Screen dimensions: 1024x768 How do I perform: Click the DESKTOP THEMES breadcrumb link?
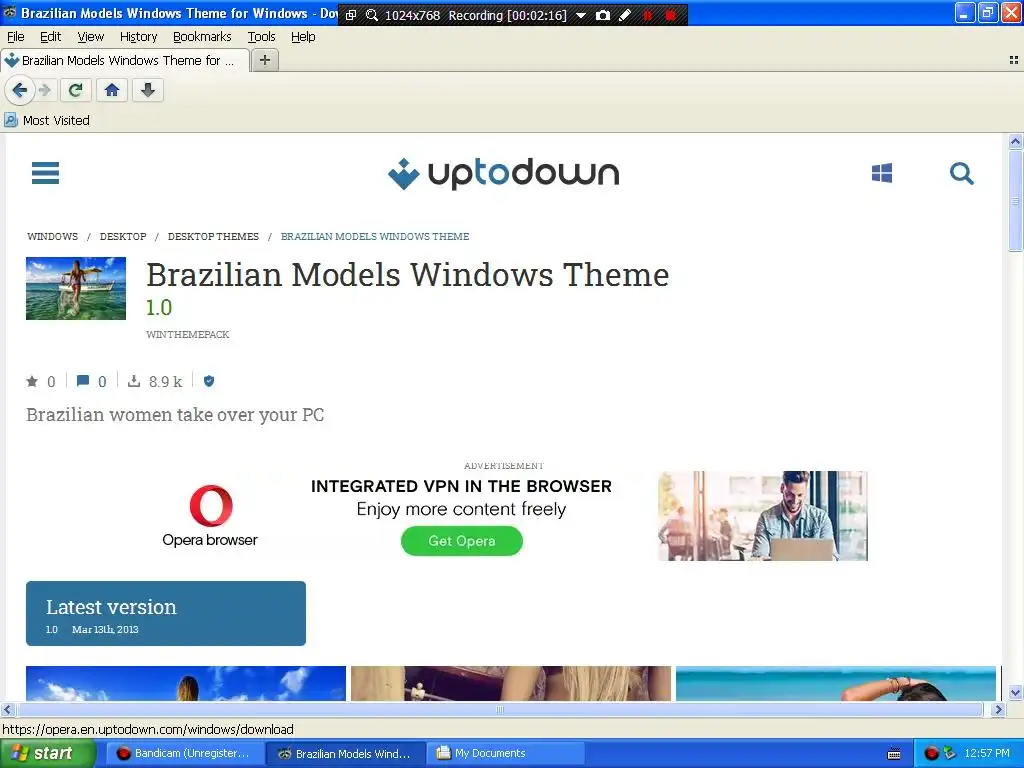point(213,236)
